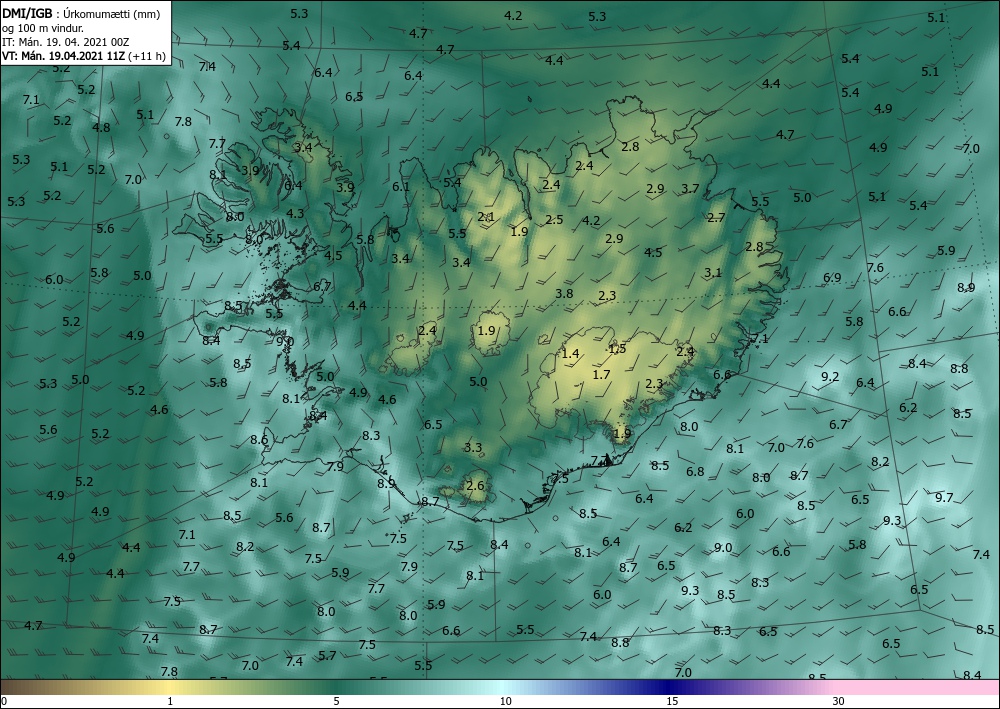Image resolution: width=1000 pixels, height=709 pixels.
Task: Click the '4.3' value in the Westfjords
Action: [x=295, y=214]
